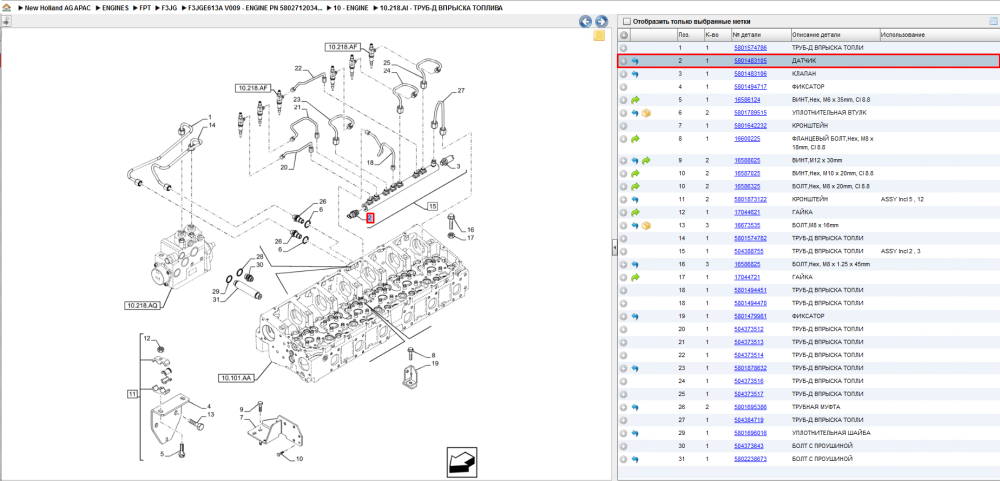Click the package icon for part 16673535
1000x481 pixels.
coord(646,225)
